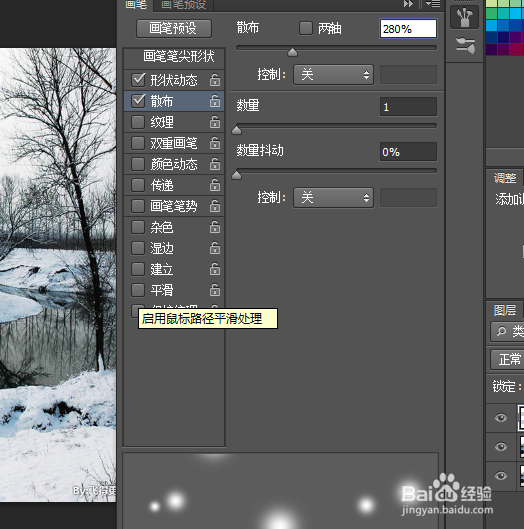This screenshot has width=524, height=529.
Task: Adjust the 数量抖动 jitter slider handle
Action: [x=237, y=174]
